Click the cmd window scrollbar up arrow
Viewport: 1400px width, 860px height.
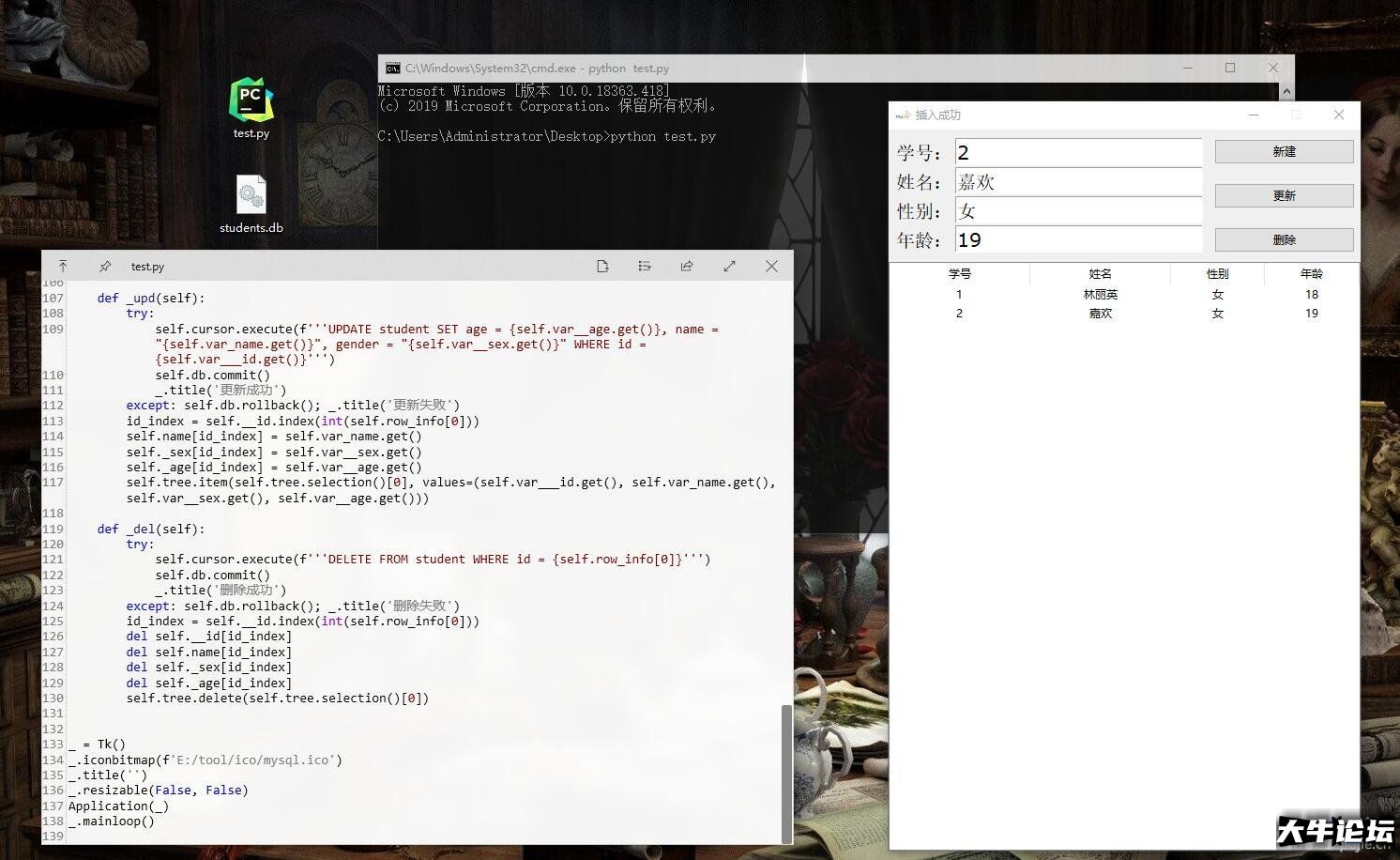click(1286, 91)
